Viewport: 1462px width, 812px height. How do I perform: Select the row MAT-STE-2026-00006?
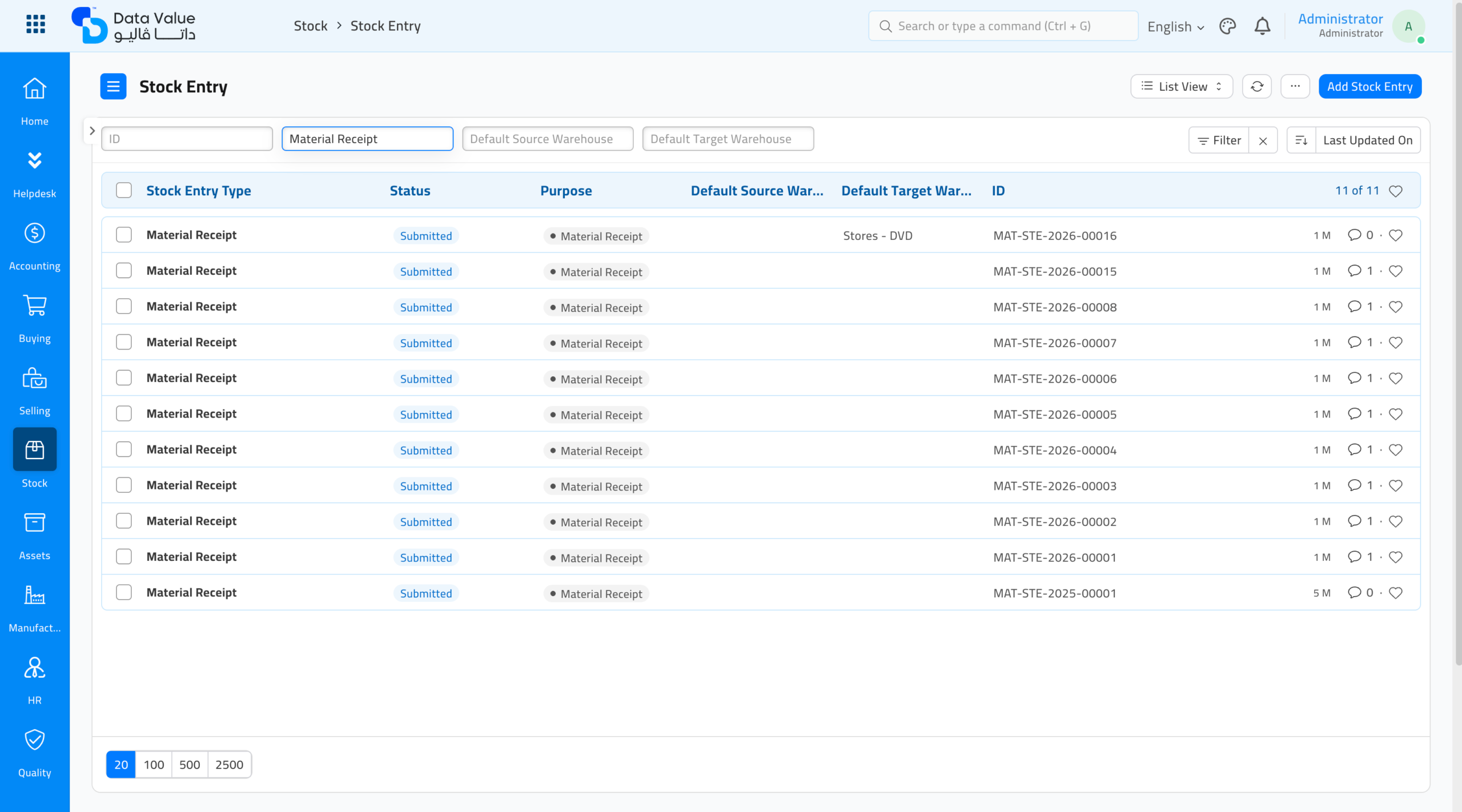coord(124,378)
